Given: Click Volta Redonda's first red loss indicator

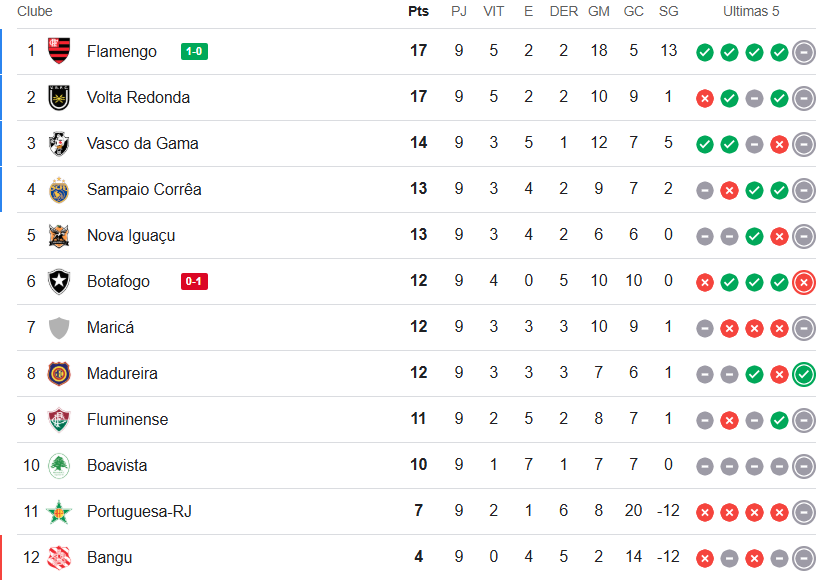Looking at the screenshot, I should click(x=704, y=99).
